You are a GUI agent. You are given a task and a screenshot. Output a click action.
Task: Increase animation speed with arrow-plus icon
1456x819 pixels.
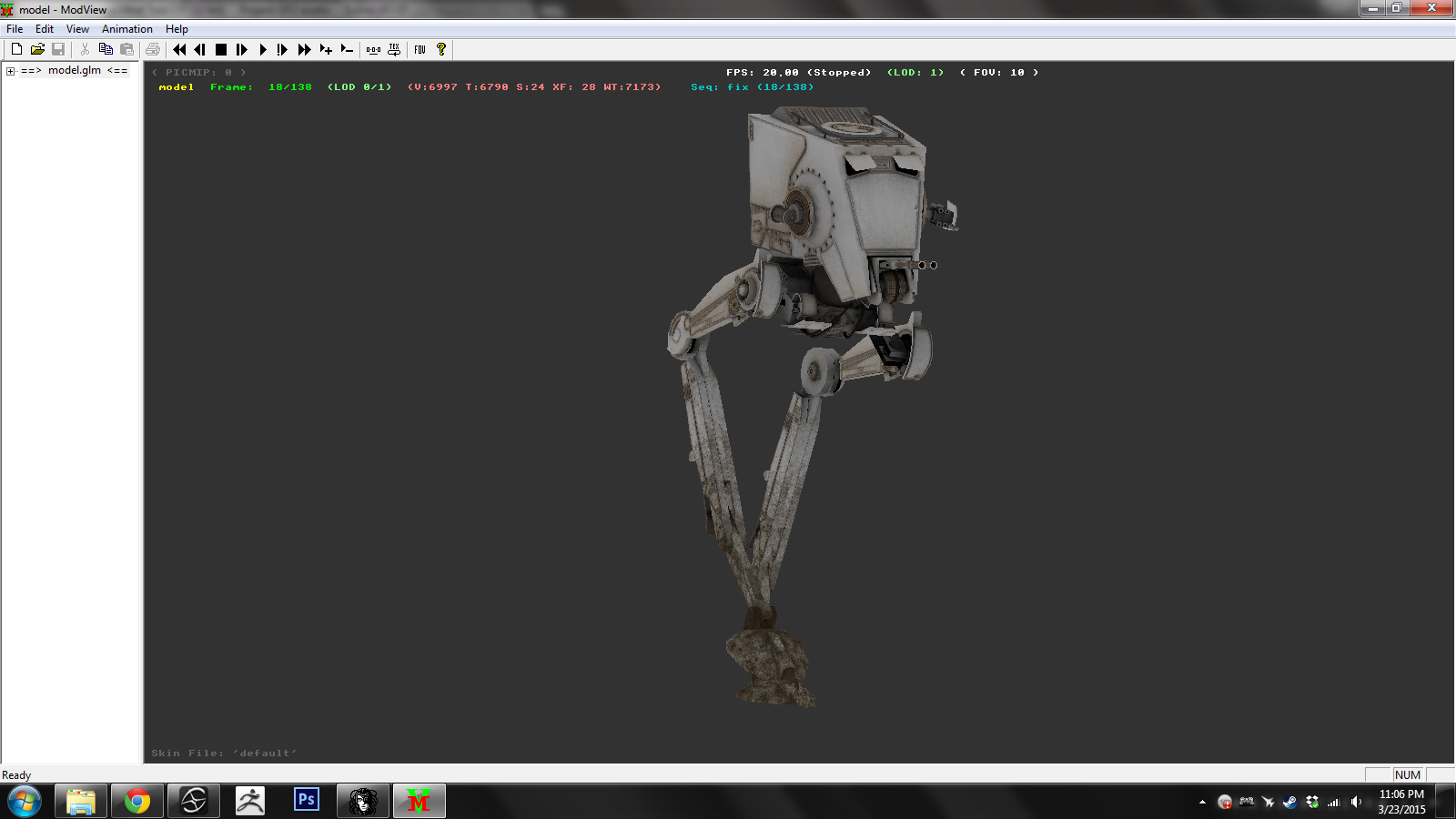[x=326, y=49]
